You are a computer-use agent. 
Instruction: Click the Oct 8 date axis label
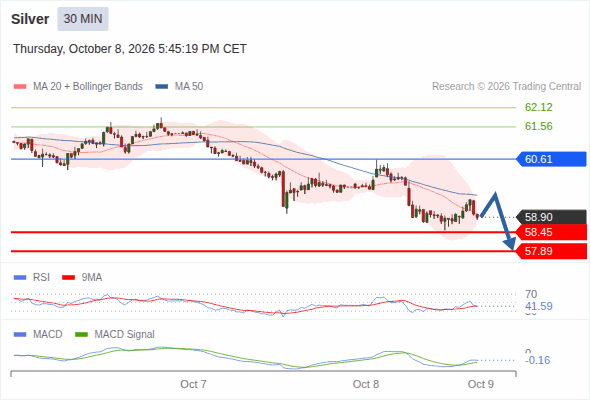(x=366, y=384)
